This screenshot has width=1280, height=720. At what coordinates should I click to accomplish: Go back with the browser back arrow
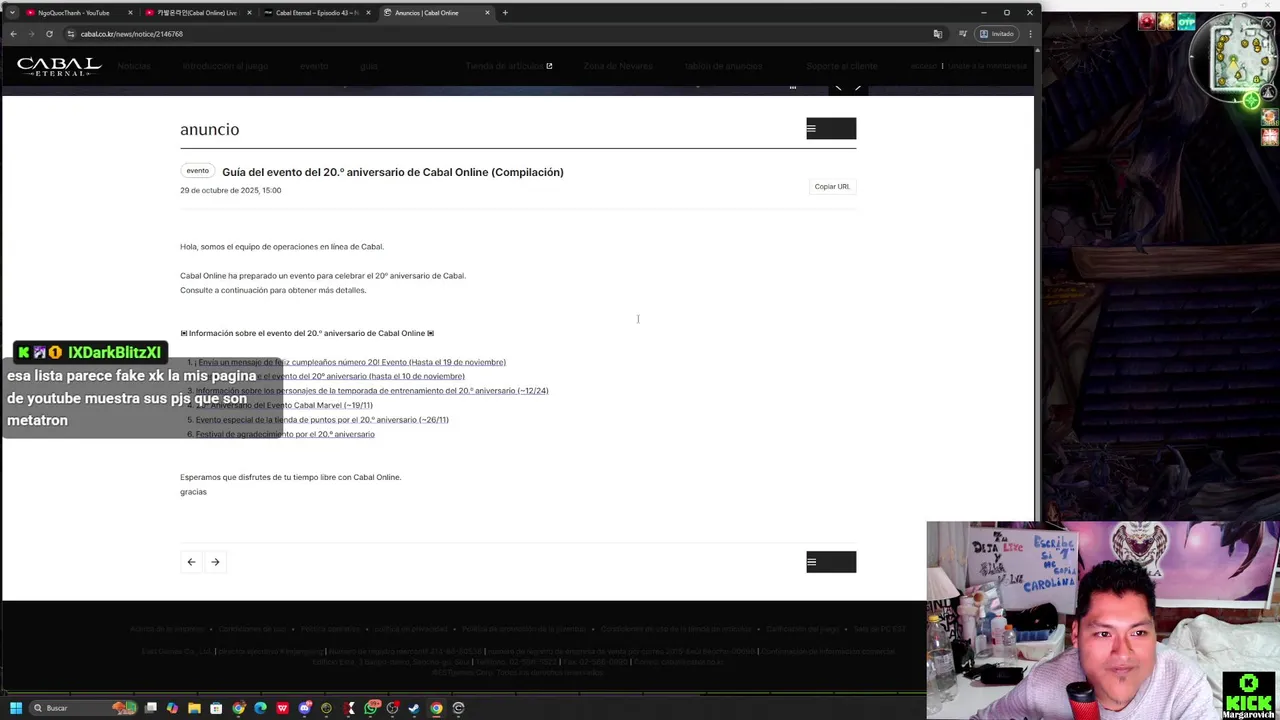(13, 34)
